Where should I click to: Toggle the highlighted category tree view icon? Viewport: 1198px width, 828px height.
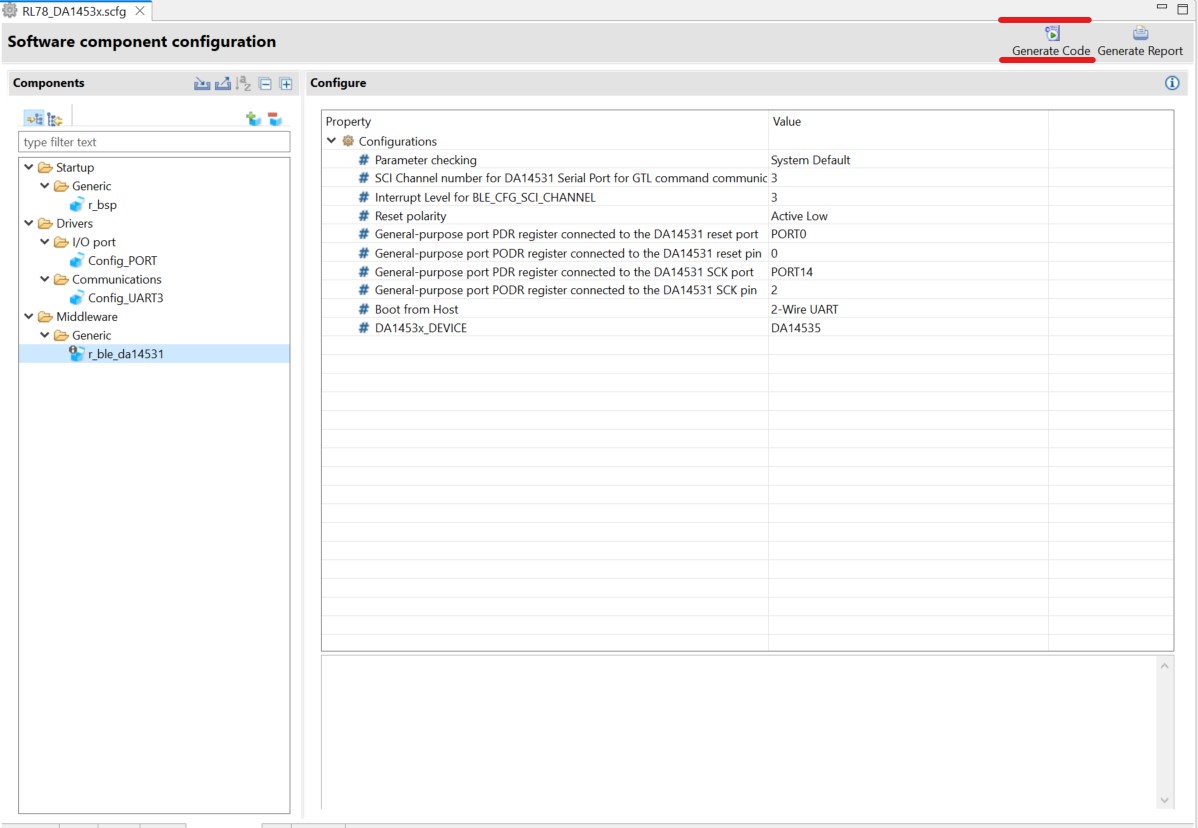(x=34, y=118)
